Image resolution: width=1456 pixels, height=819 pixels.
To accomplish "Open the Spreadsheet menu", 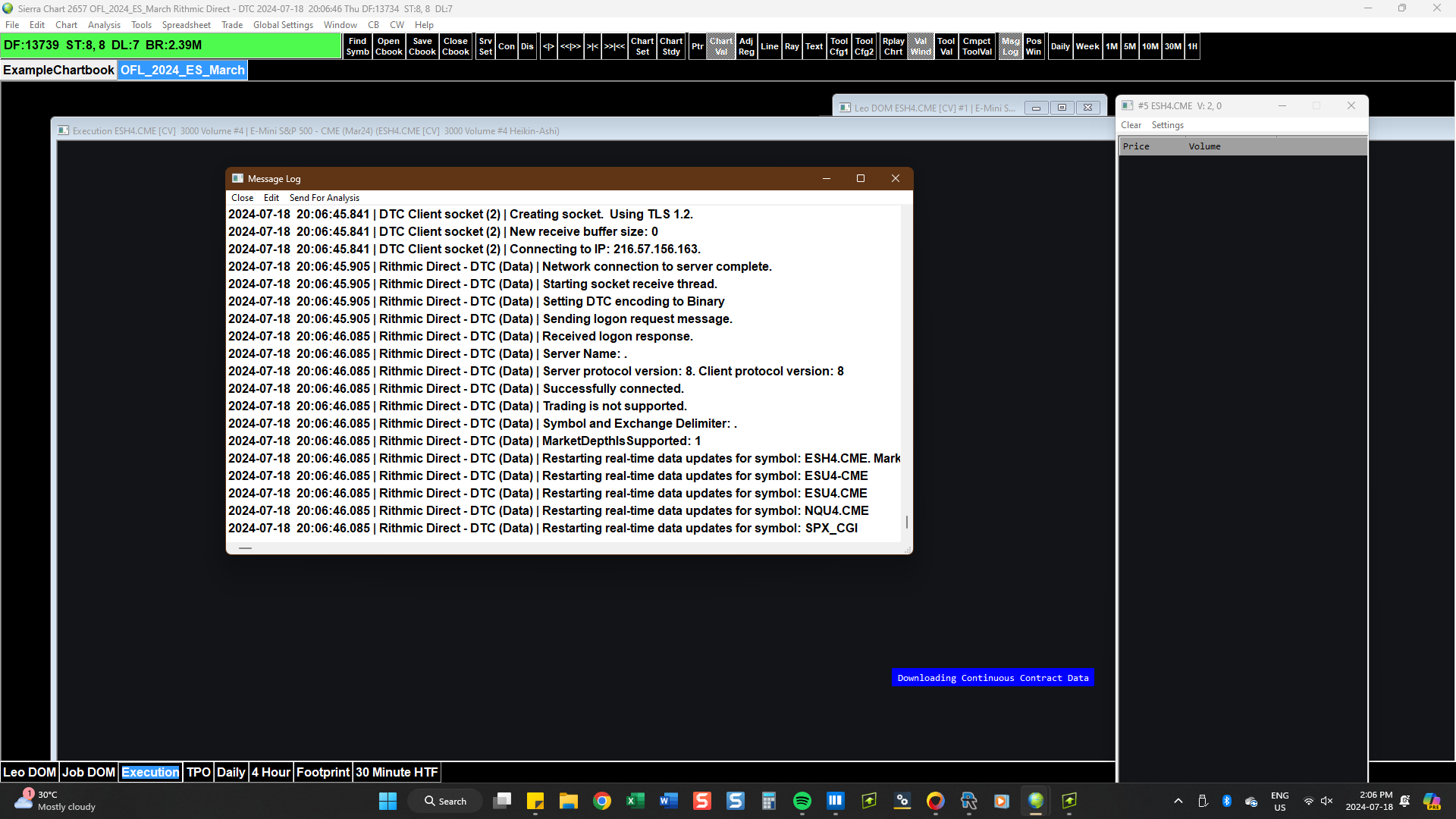I will [x=186, y=25].
